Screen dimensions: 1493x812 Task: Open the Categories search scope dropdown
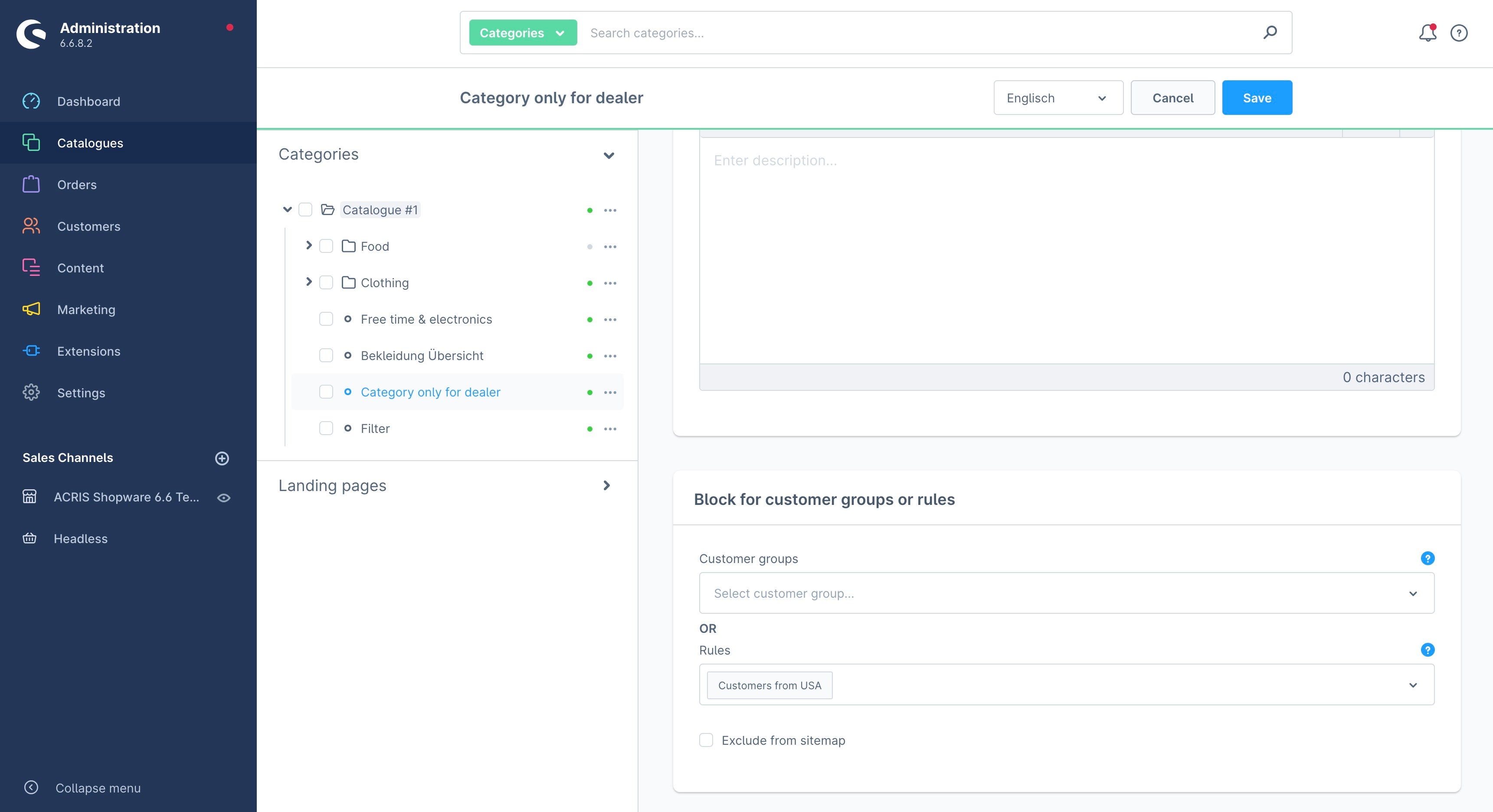[x=523, y=33]
